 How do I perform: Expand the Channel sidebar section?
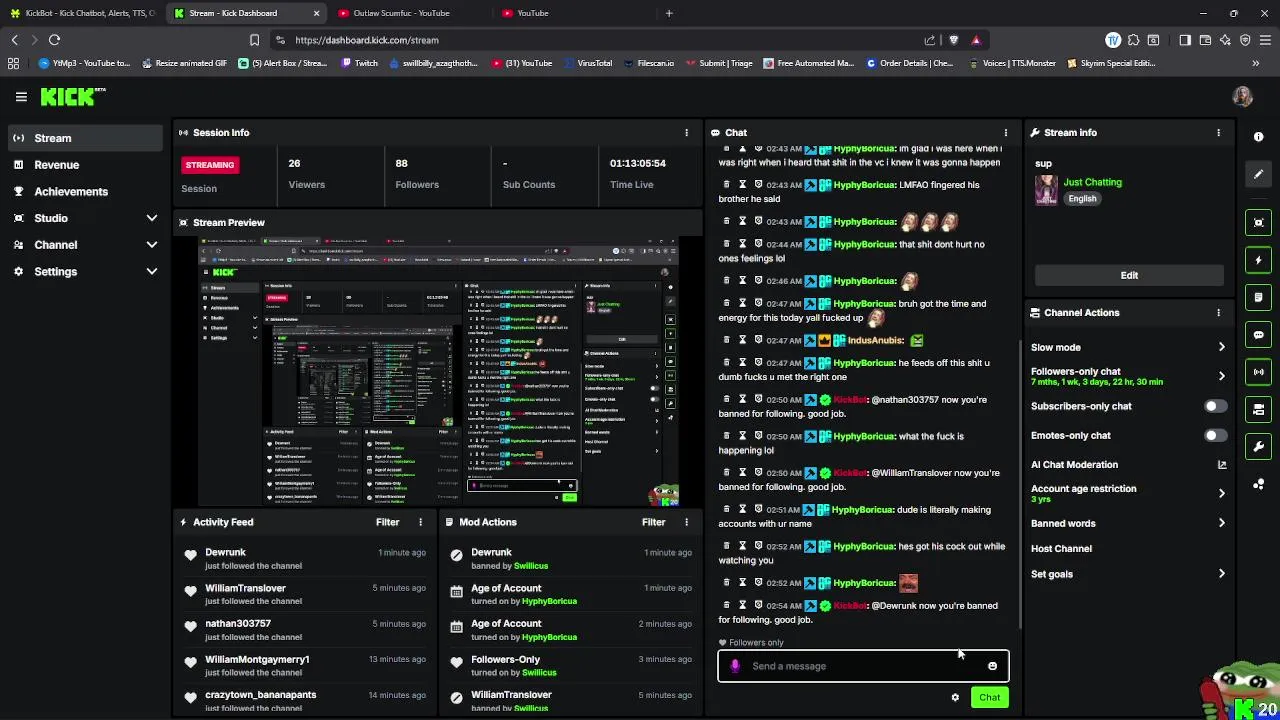tap(151, 245)
